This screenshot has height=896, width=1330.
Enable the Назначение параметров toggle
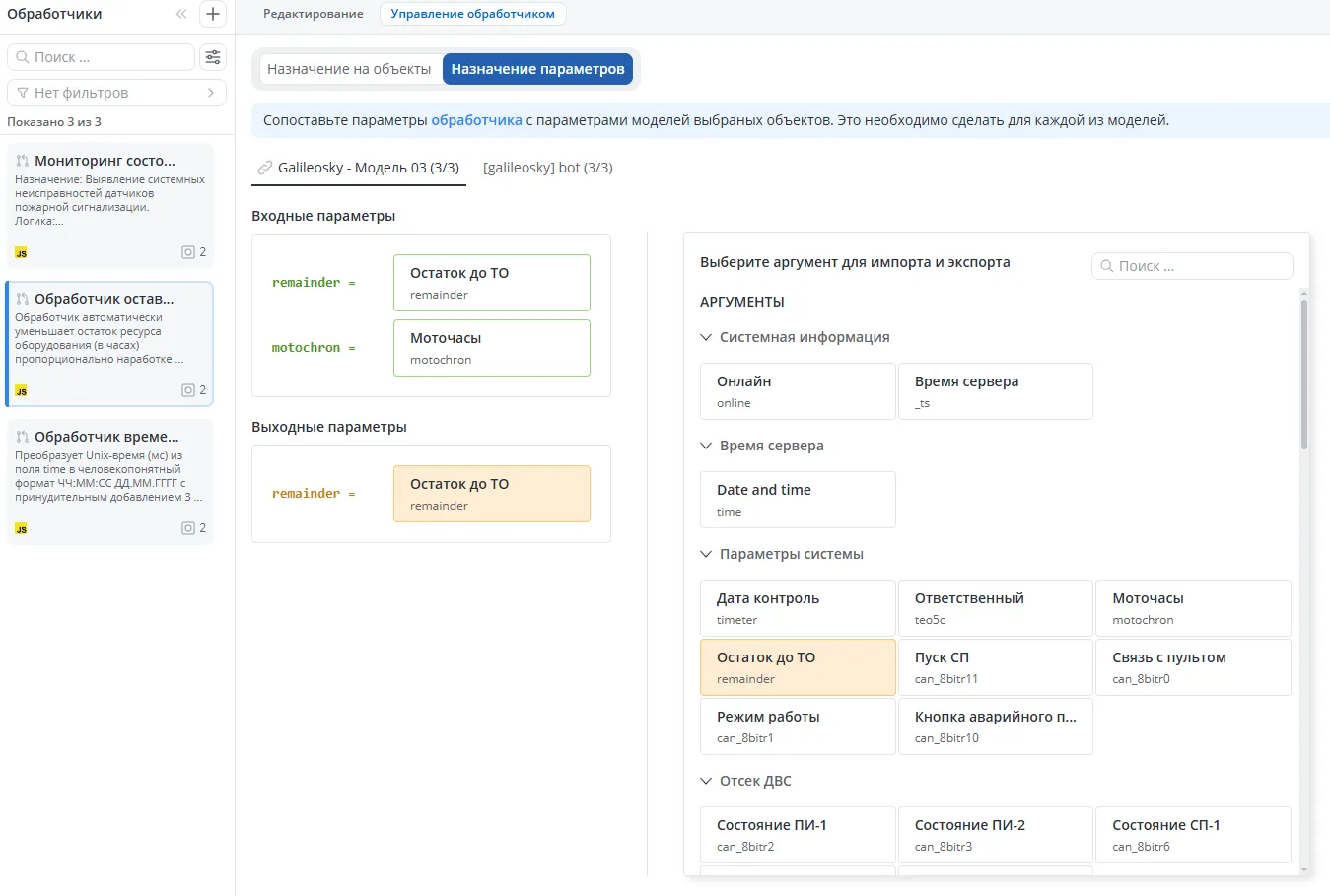click(x=538, y=69)
